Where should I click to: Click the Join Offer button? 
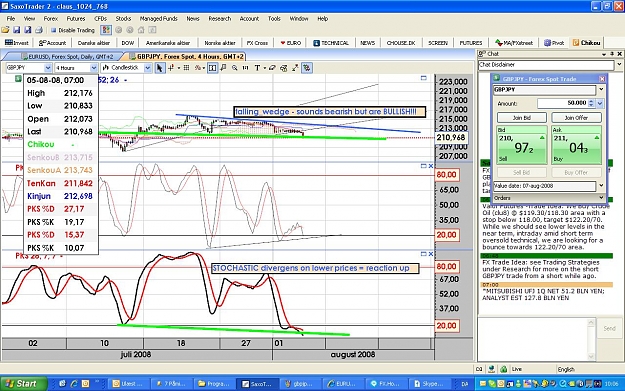tap(576, 118)
